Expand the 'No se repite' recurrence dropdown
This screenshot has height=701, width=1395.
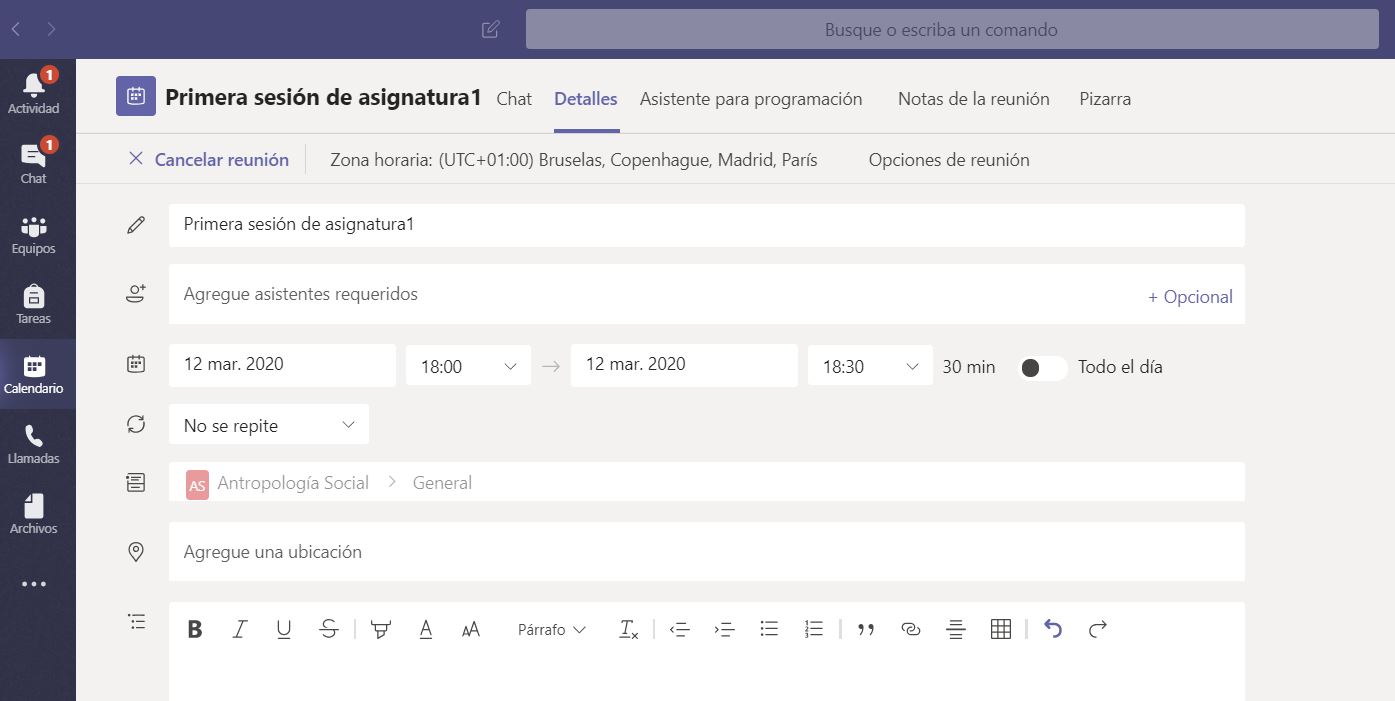[269, 425]
